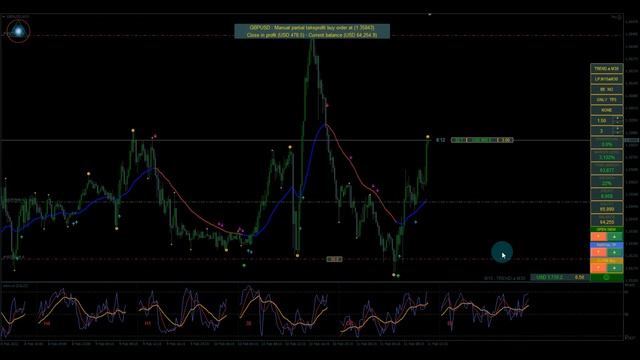Click the small grey tag on lower dashed line
Viewport: 640px width, 360px height.
pos(334,259)
